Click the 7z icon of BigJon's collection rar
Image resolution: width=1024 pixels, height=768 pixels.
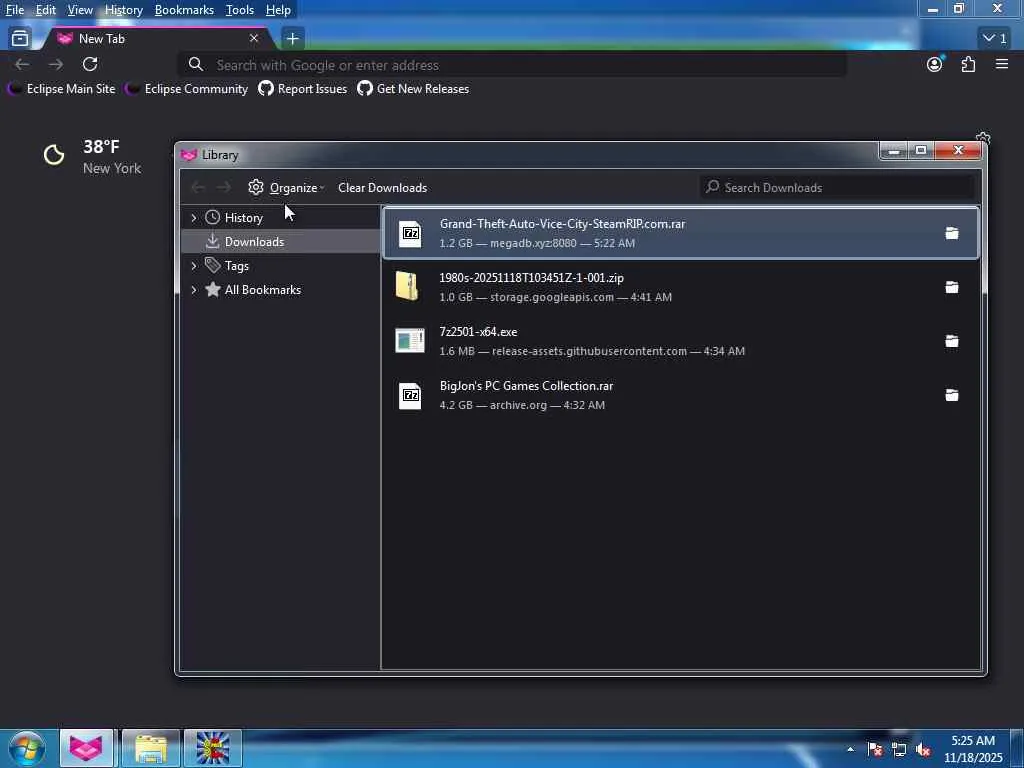point(410,395)
